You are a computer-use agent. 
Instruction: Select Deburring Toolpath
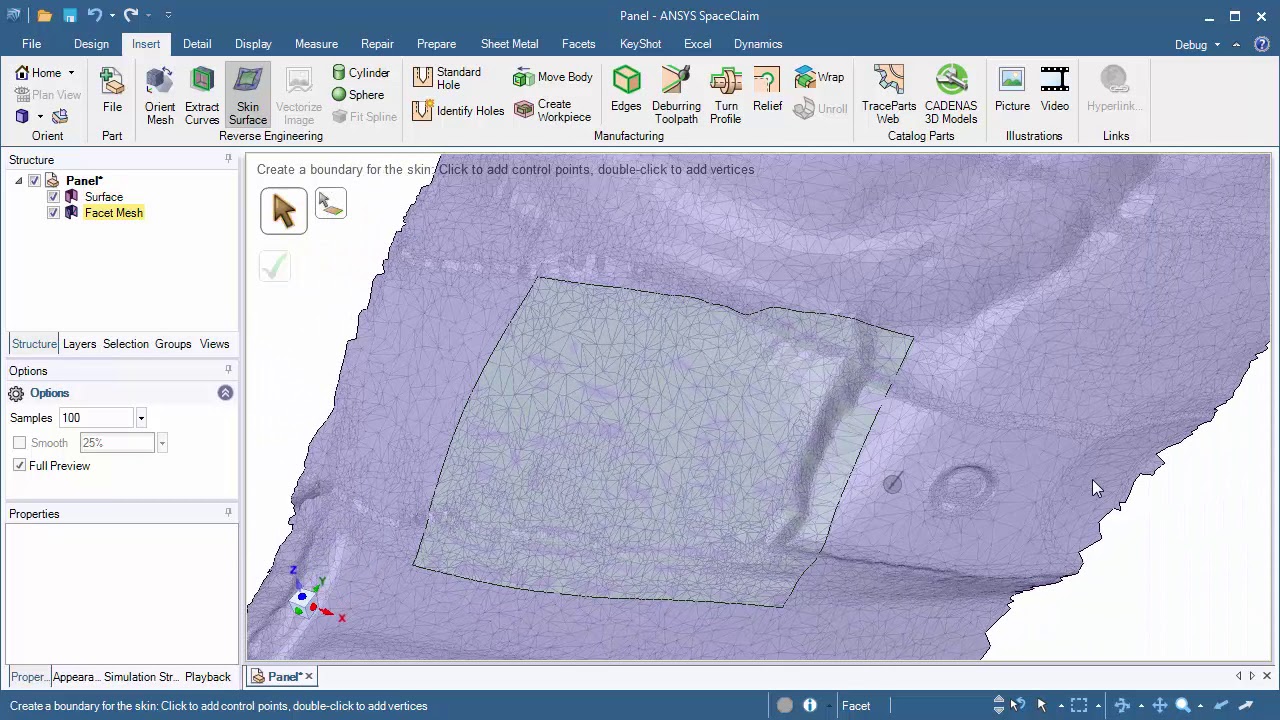(x=676, y=96)
